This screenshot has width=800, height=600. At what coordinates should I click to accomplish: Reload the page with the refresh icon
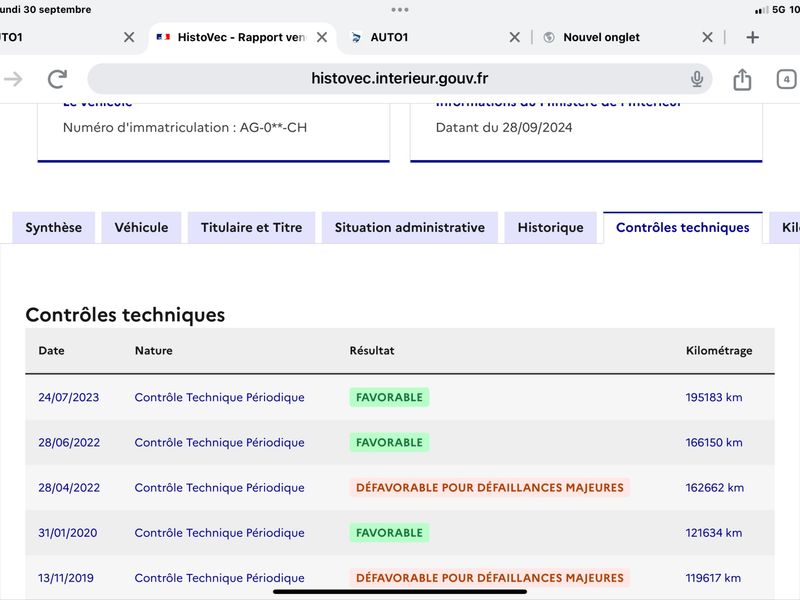pyautogui.click(x=57, y=79)
